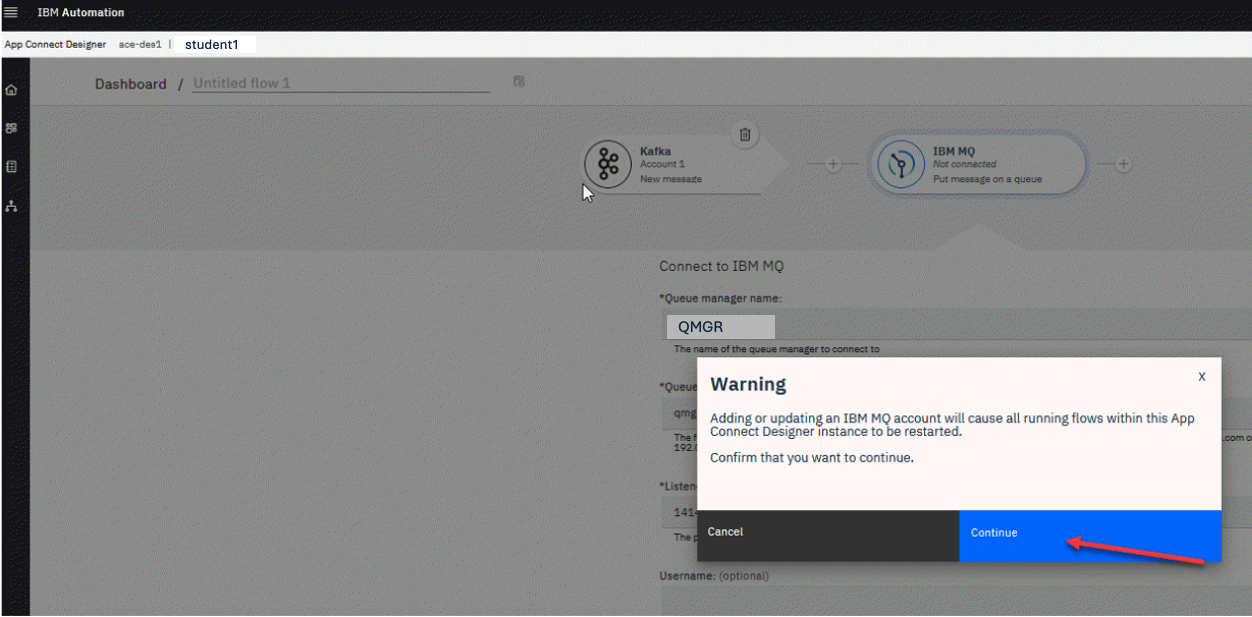Viewport: 1252px width, 617px height.
Task: Open the Templates icon in left sidebar
Action: click(x=11, y=167)
